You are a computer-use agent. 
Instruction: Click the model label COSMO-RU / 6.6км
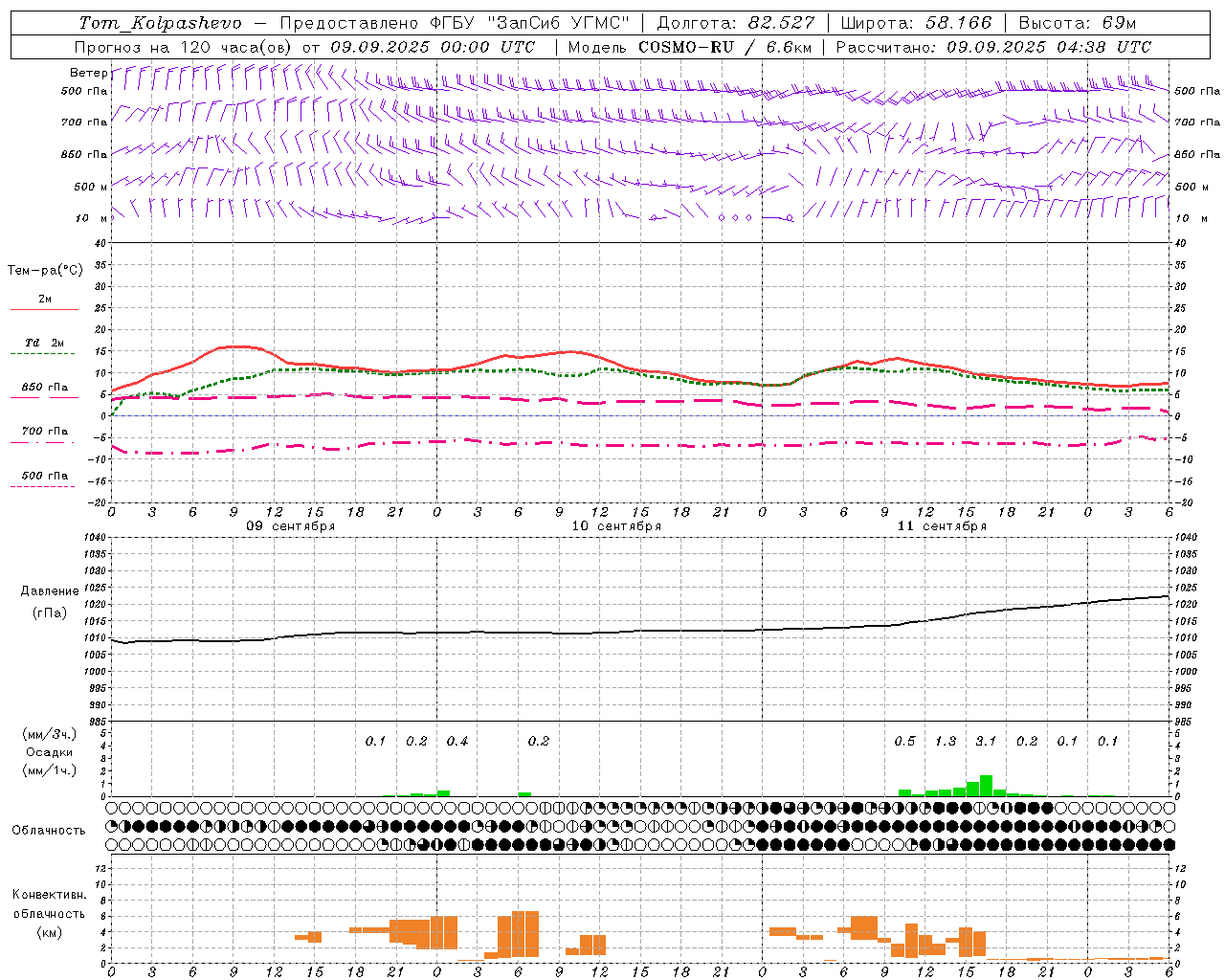click(725, 47)
